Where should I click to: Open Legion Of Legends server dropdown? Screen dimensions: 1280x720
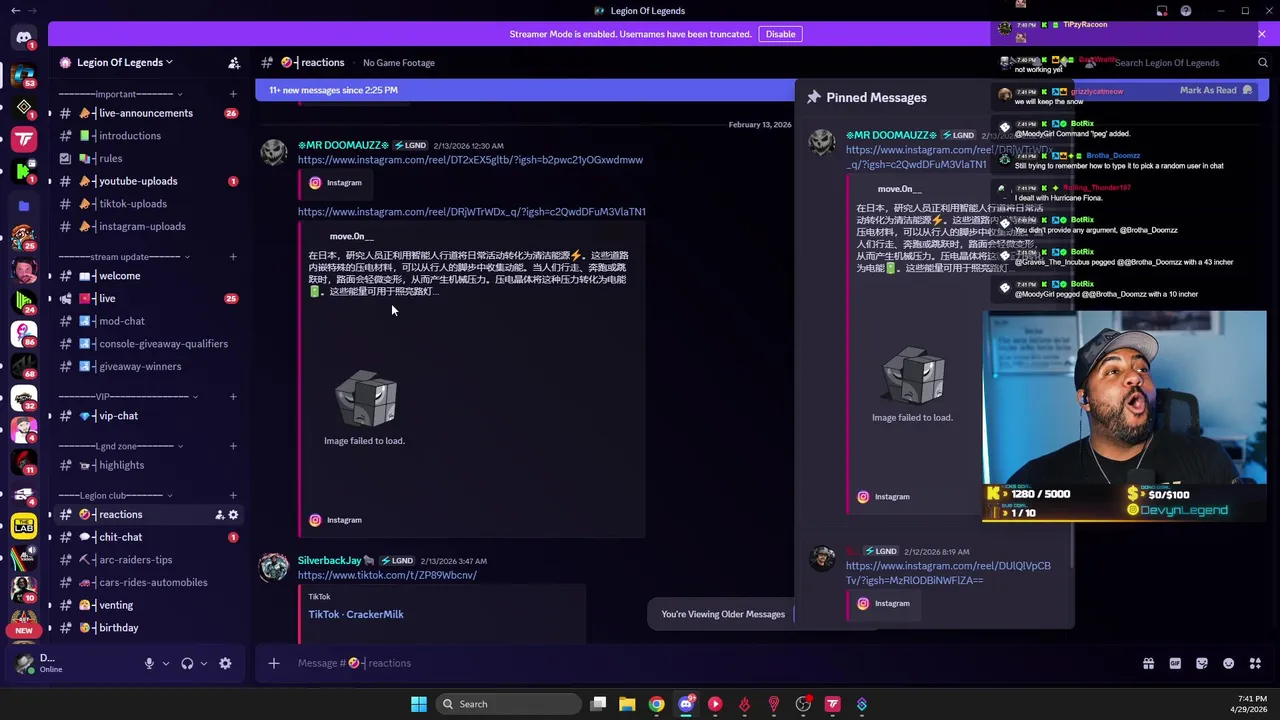pos(124,62)
